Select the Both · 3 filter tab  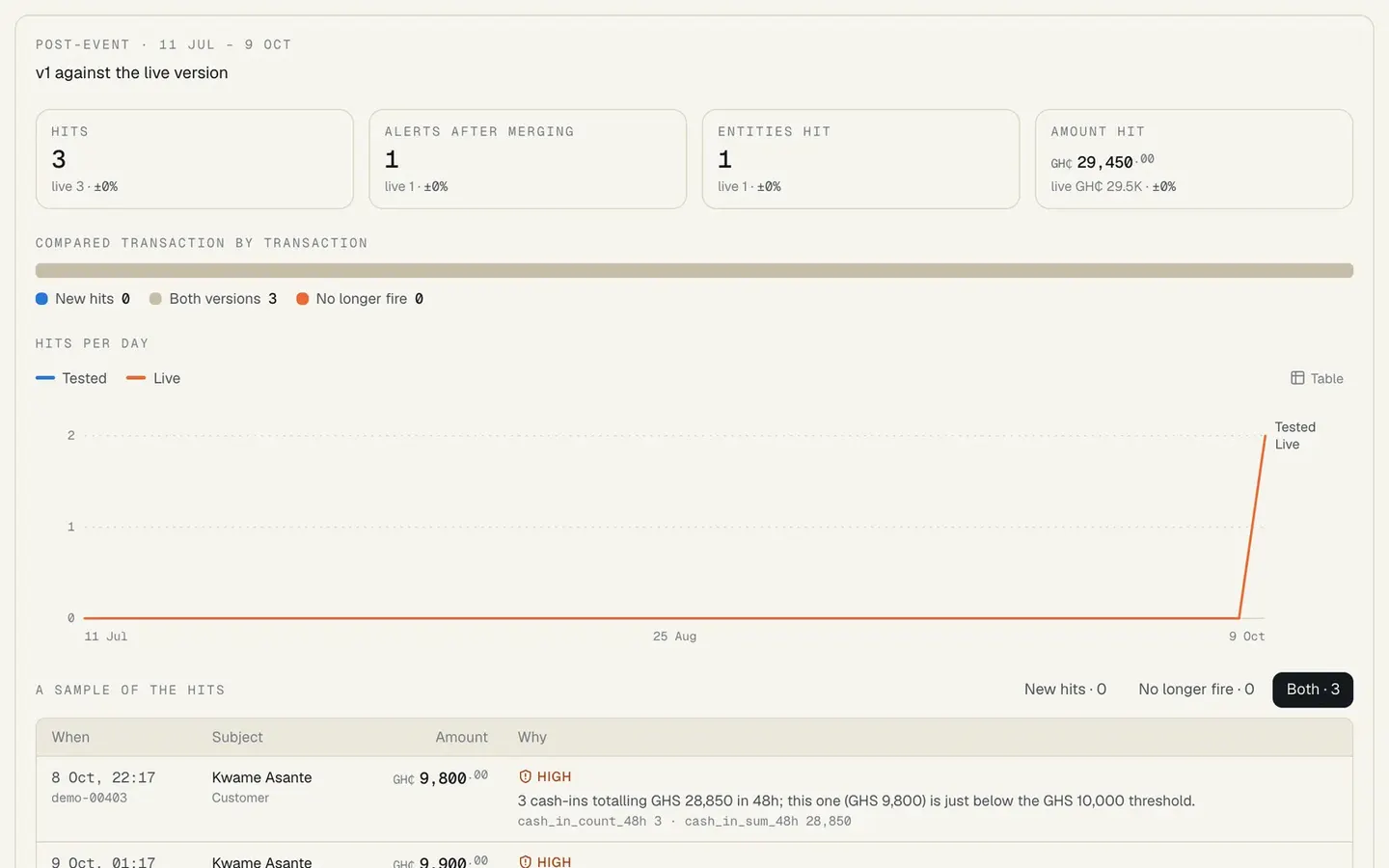pyautogui.click(x=1313, y=690)
